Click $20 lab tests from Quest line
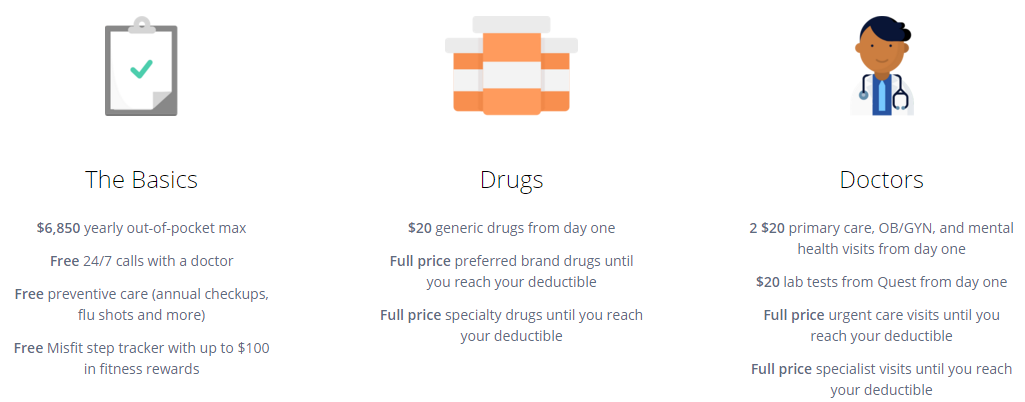Image resolution: width=1025 pixels, height=402 pixels. click(881, 282)
